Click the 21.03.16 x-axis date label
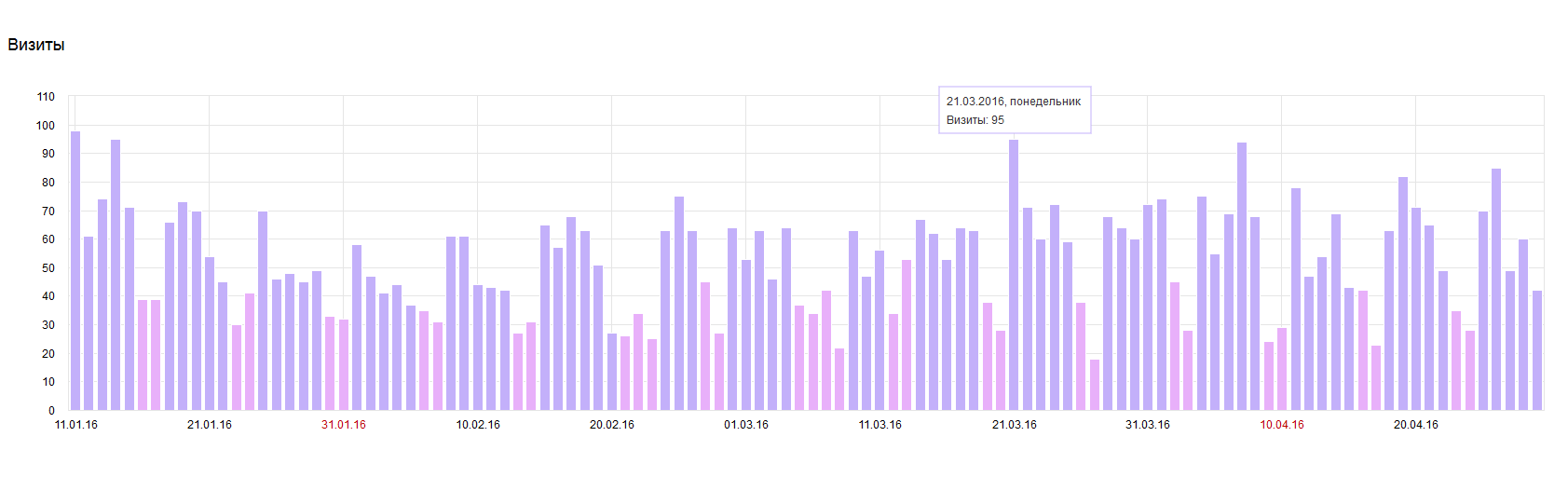 pyautogui.click(x=1014, y=425)
